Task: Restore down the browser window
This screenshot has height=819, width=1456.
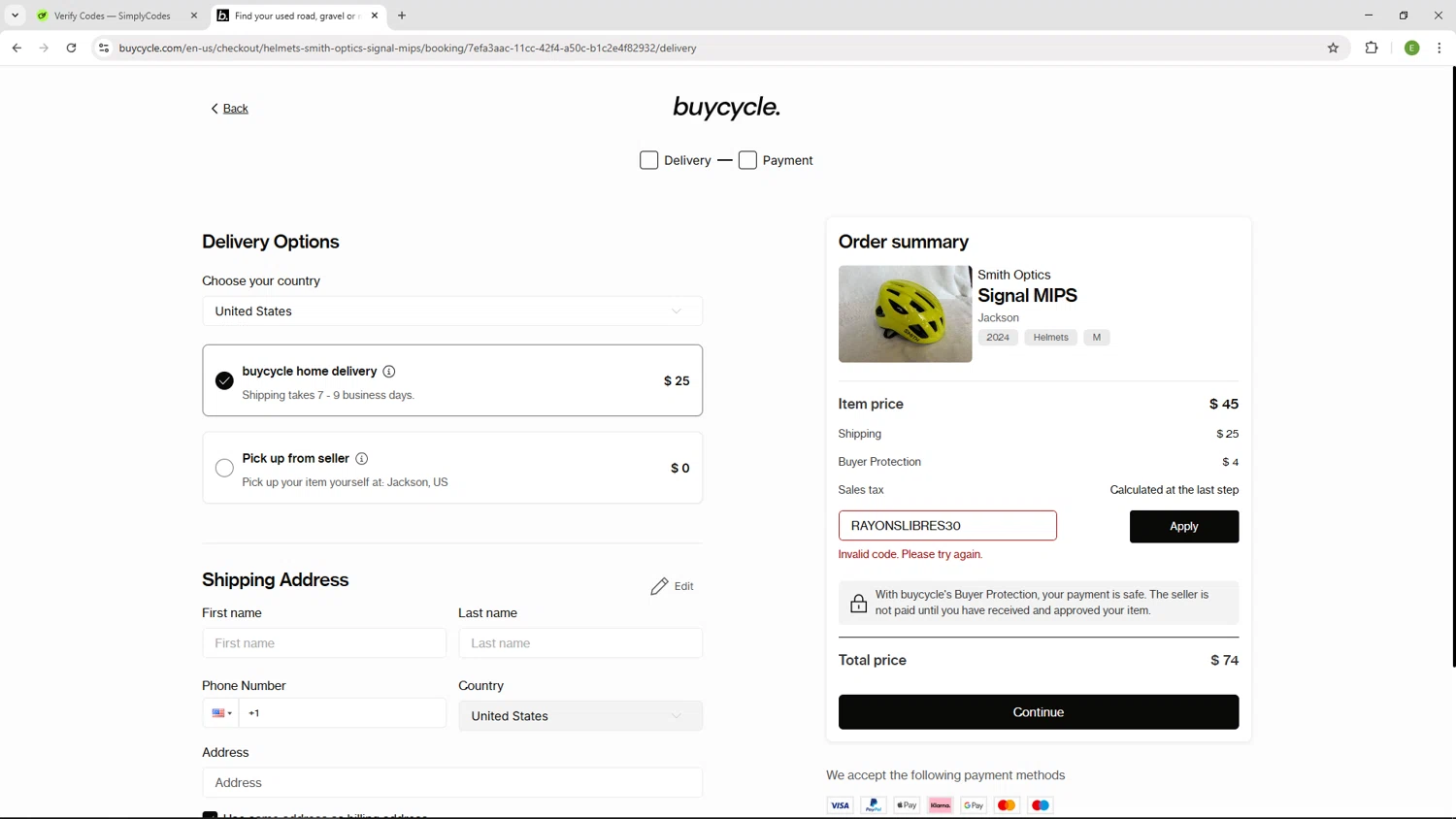Action: [x=1404, y=16]
